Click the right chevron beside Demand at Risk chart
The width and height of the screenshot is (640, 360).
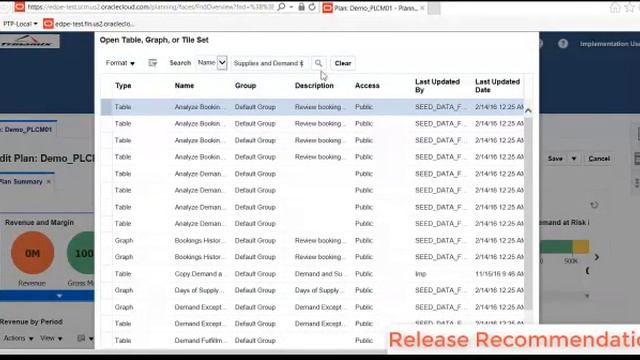click(597, 257)
